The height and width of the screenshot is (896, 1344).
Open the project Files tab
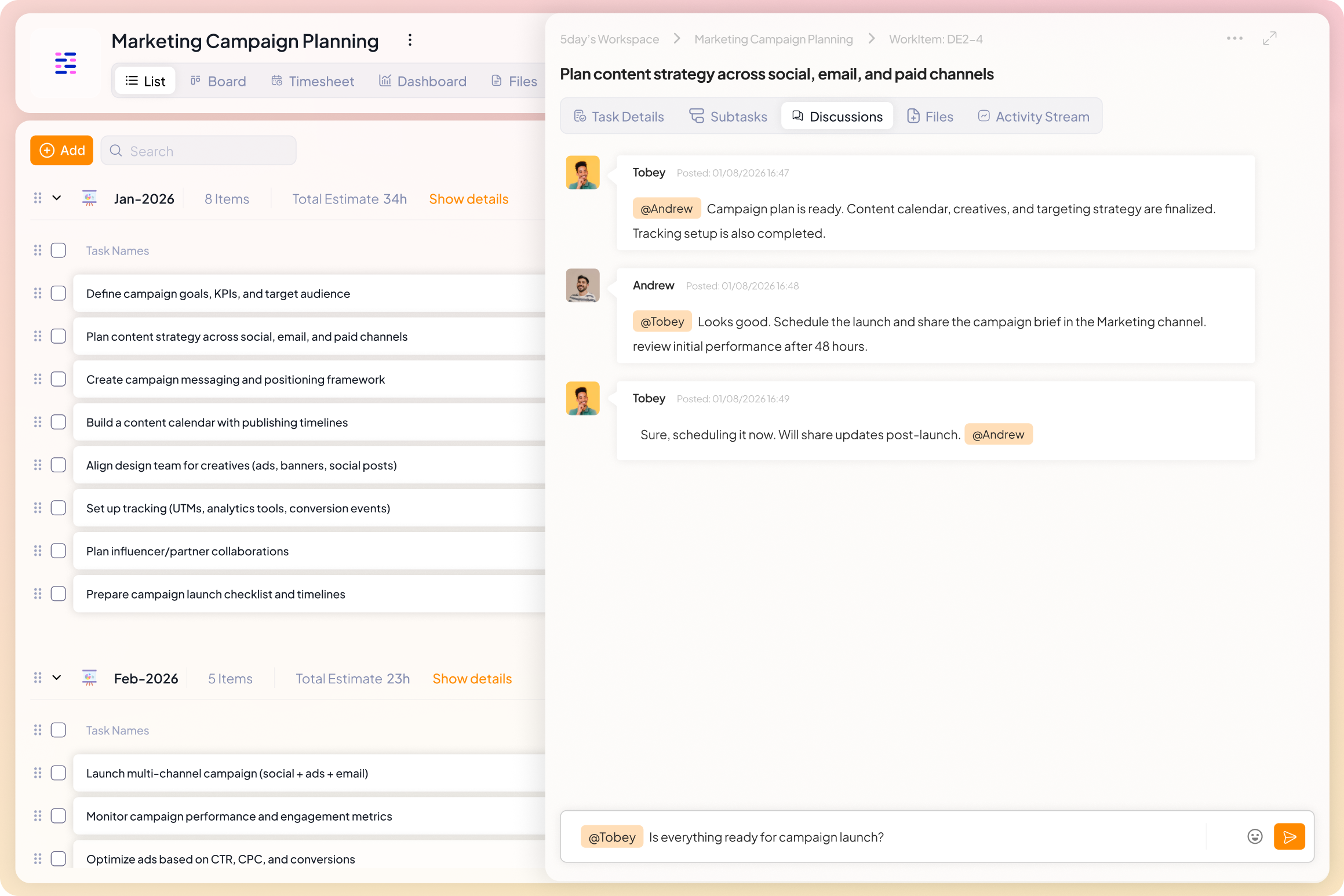(x=514, y=81)
